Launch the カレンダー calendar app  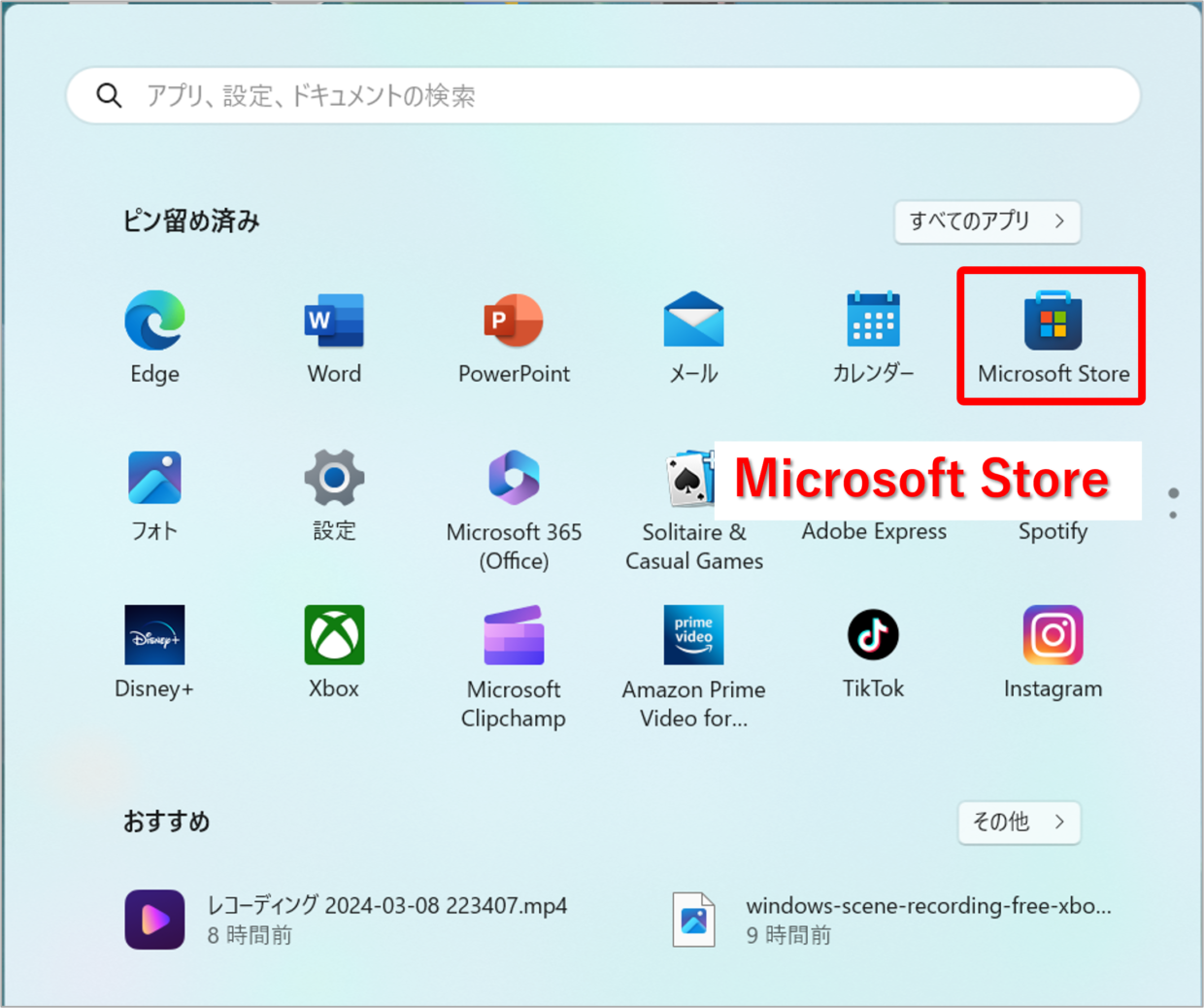[x=873, y=336]
